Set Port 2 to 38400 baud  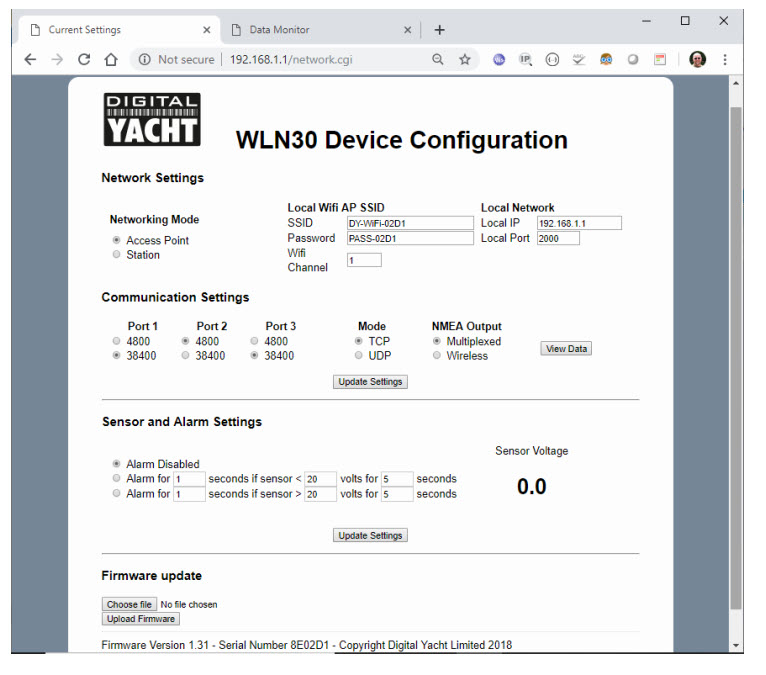point(185,355)
